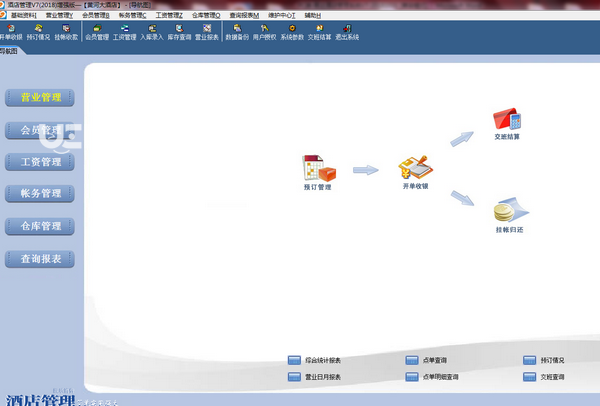The height and width of the screenshot is (406, 600).
Task: Open the 综合统计报表 report shortcut
Action: [x=314, y=360]
